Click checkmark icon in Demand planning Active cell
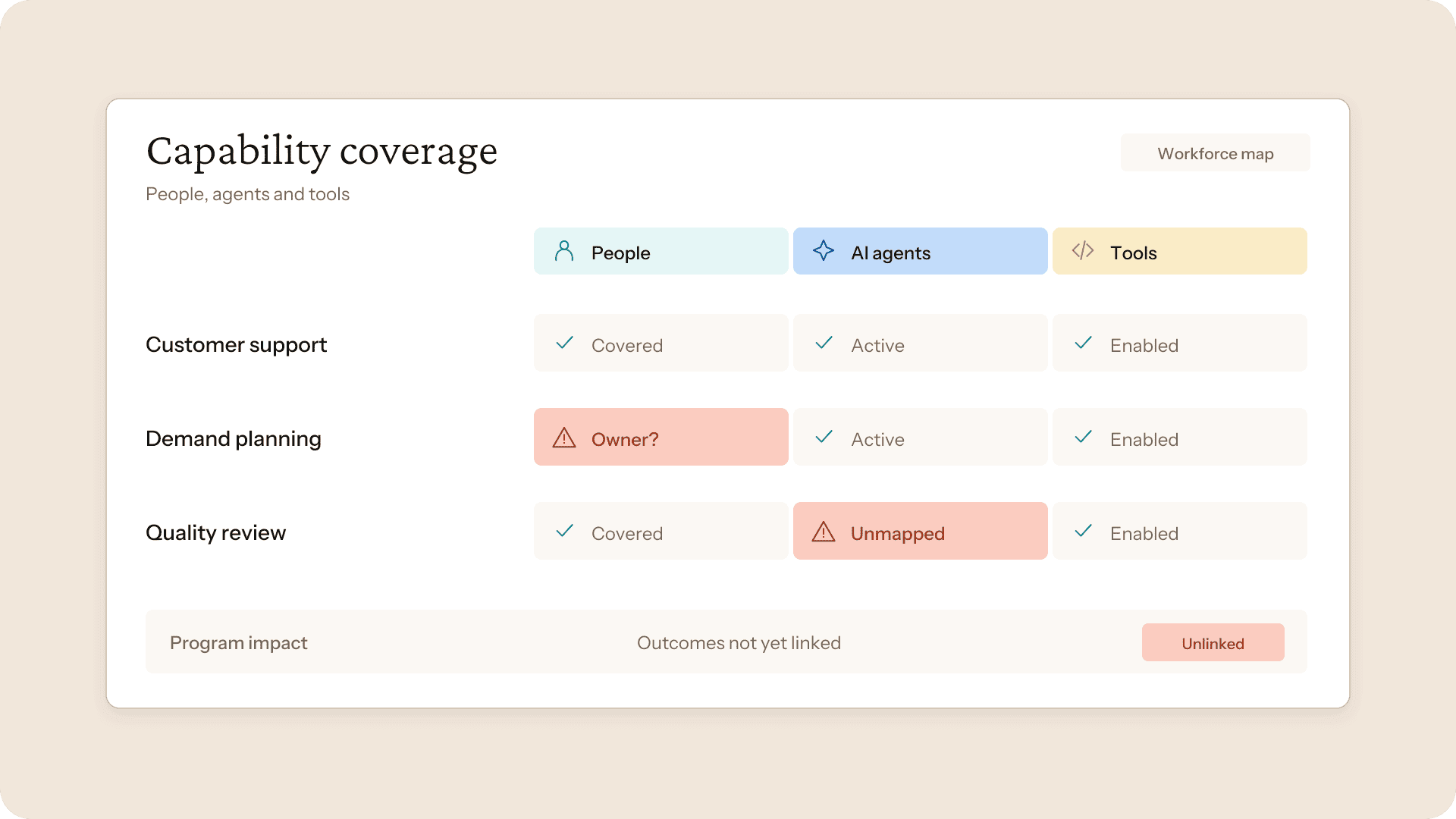Screen dimensions: 1456x819 click(824, 438)
